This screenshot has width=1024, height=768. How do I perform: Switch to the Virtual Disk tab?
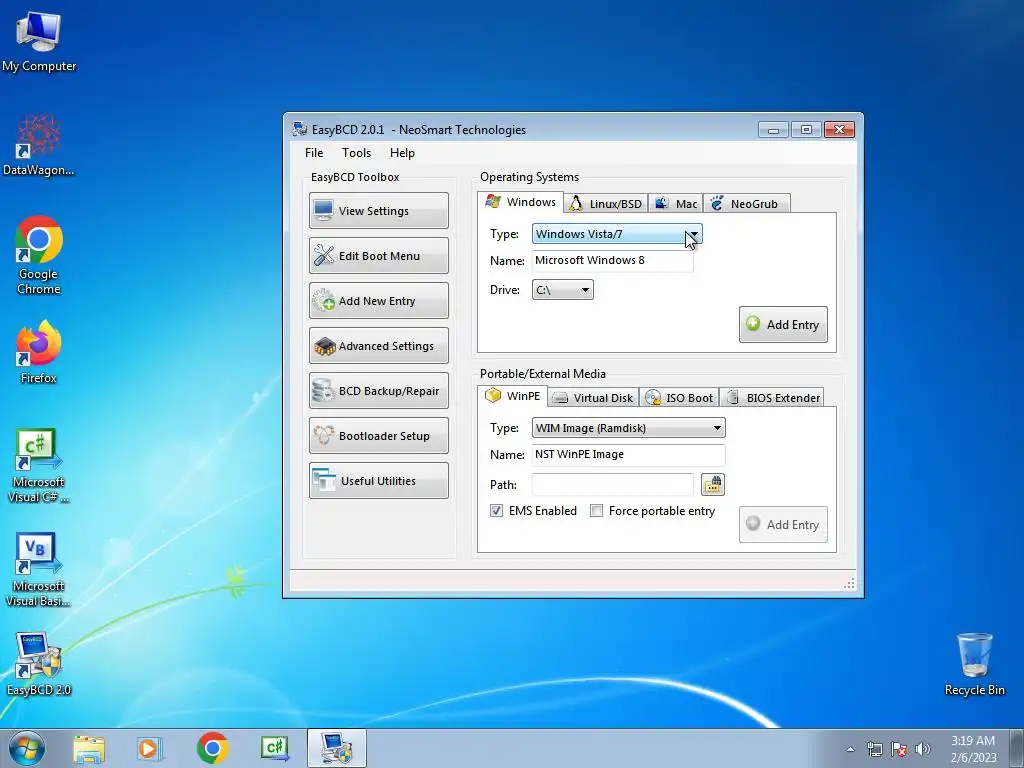(x=593, y=398)
